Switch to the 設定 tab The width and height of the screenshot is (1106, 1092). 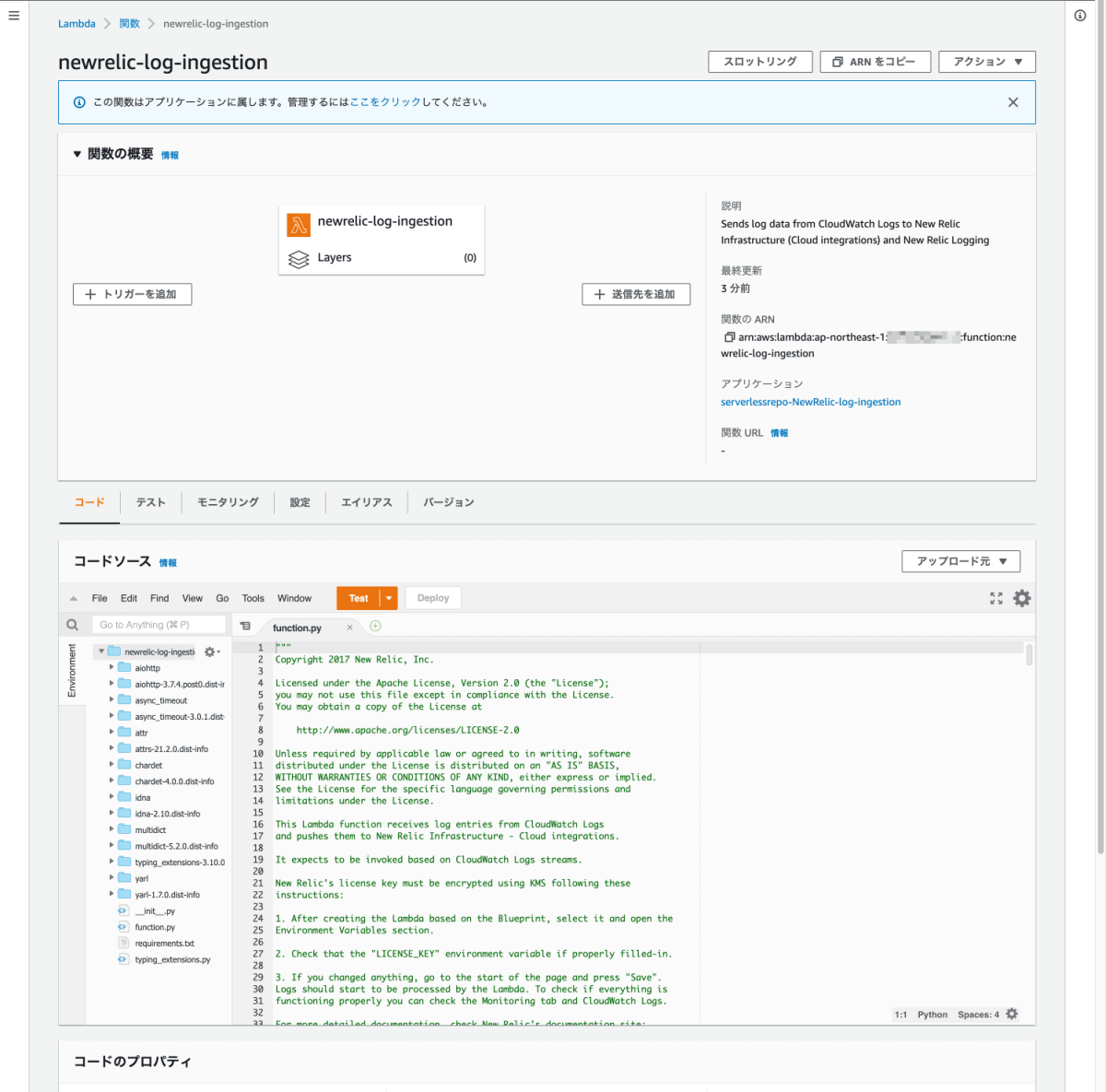click(300, 502)
